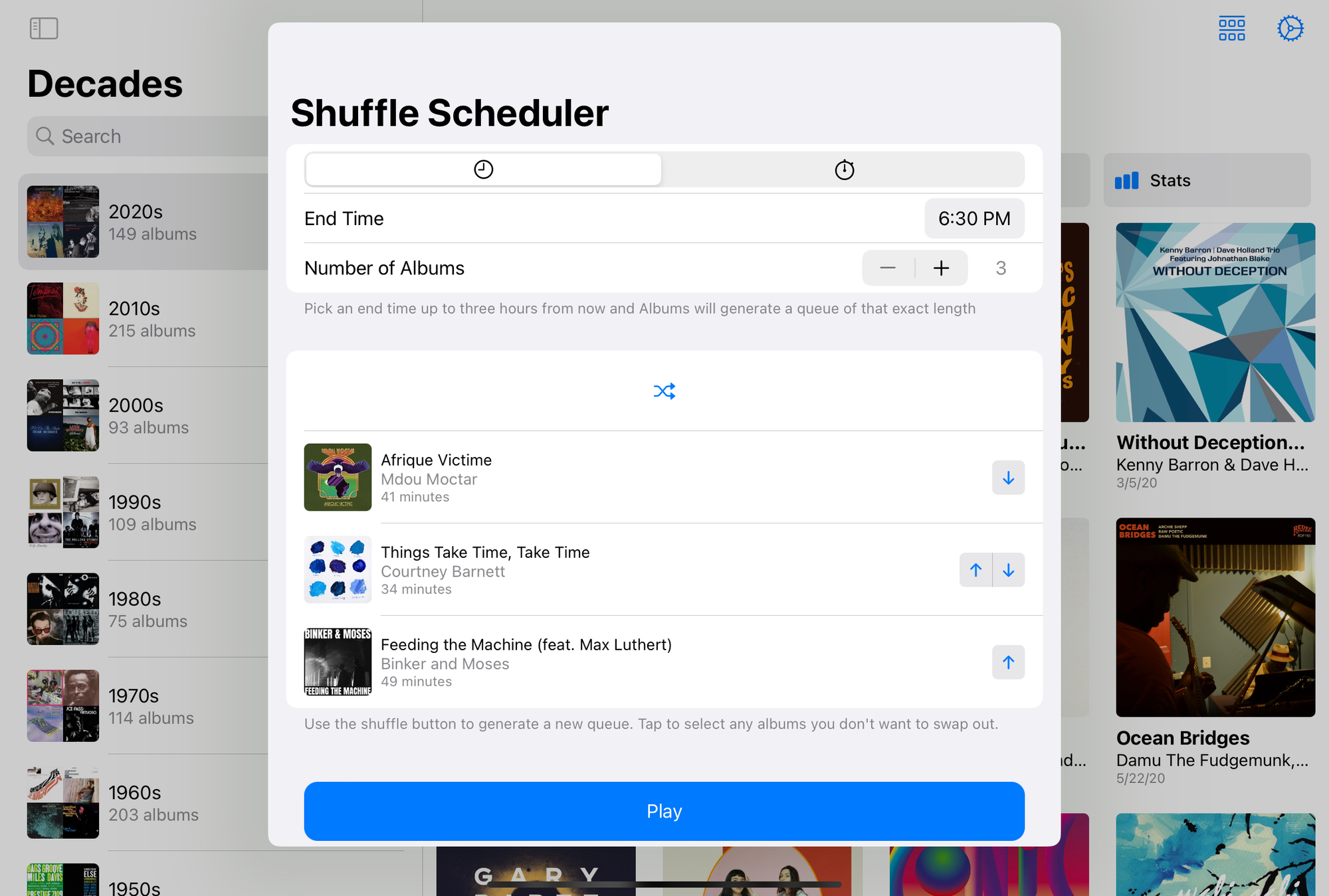Click the shuffle icon to generate new queue
This screenshot has height=896, width=1329.
tap(664, 390)
